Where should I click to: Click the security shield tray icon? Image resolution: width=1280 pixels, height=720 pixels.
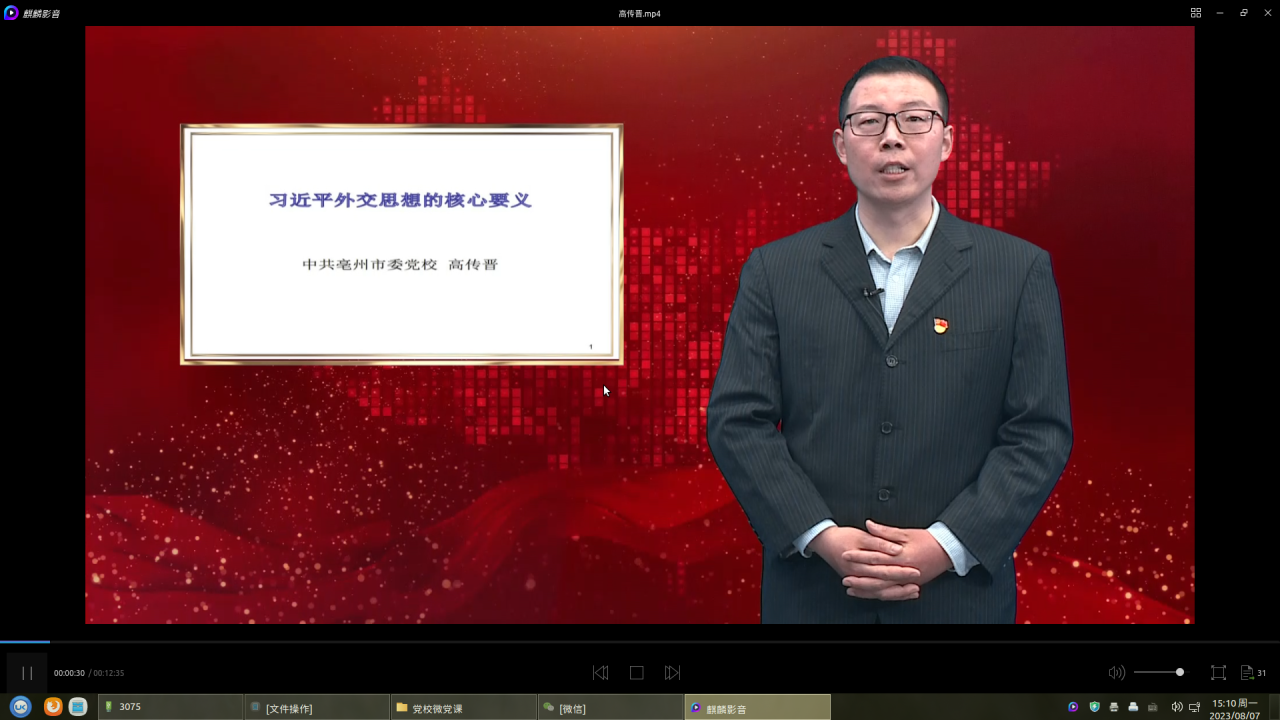(1094, 707)
